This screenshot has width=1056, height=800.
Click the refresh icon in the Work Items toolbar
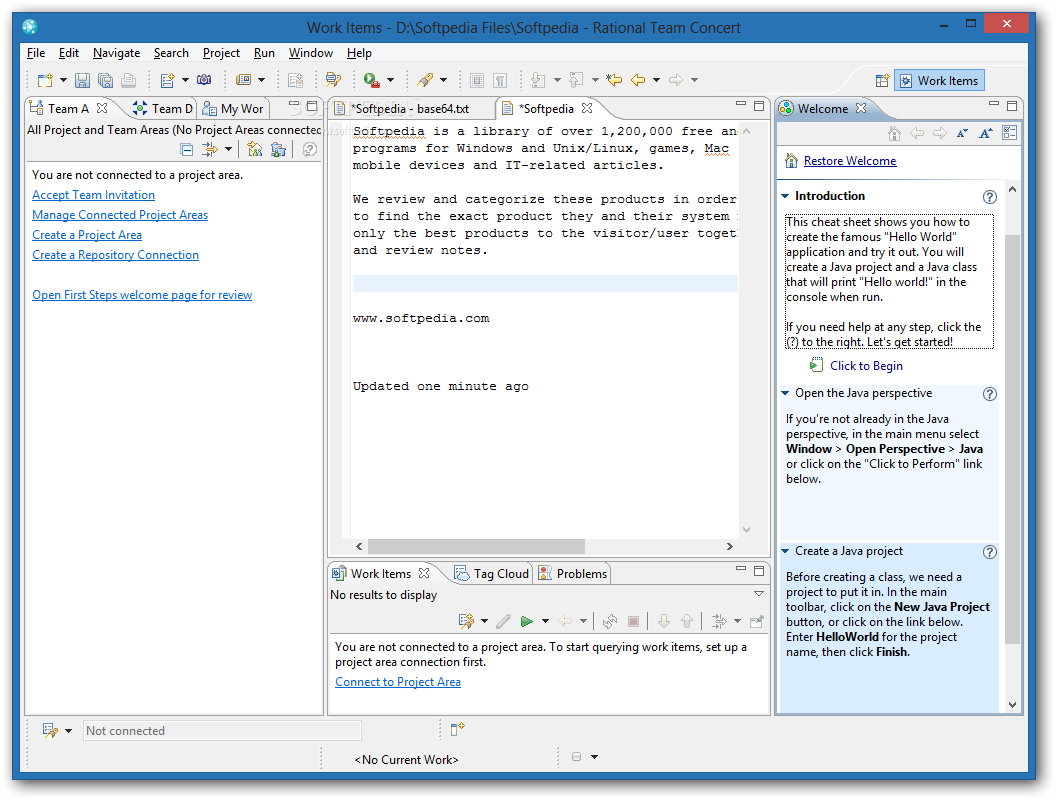(x=610, y=621)
